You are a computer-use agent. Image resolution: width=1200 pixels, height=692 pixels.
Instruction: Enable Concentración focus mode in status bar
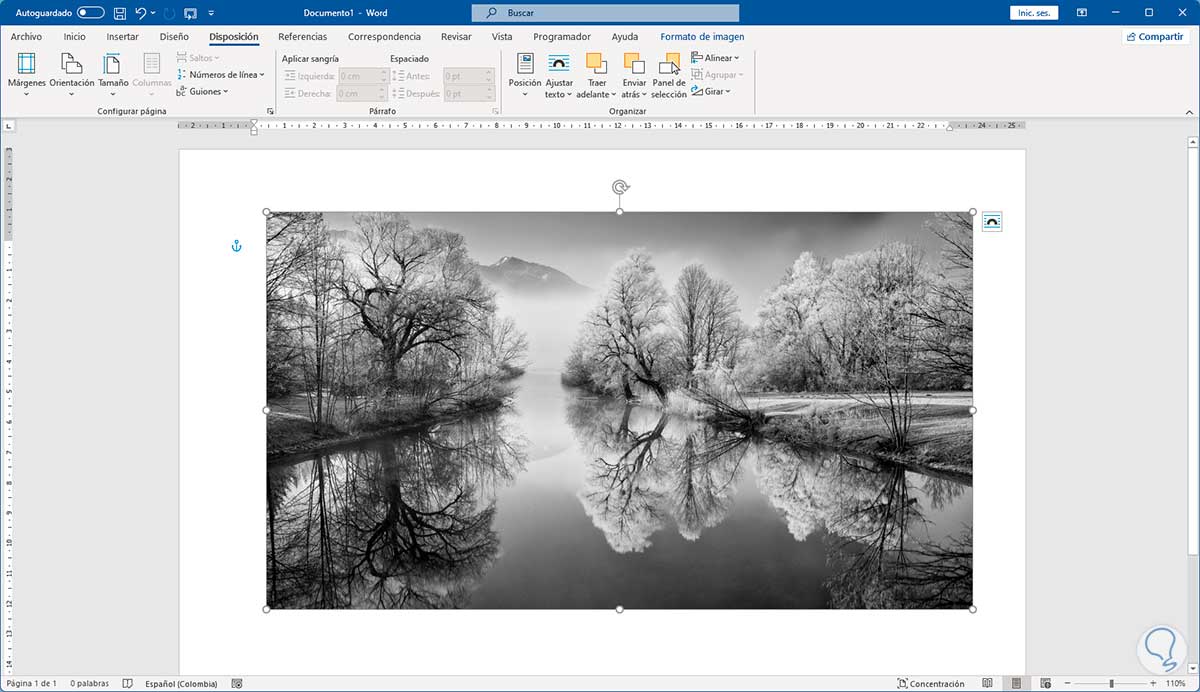(x=931, y=684)
